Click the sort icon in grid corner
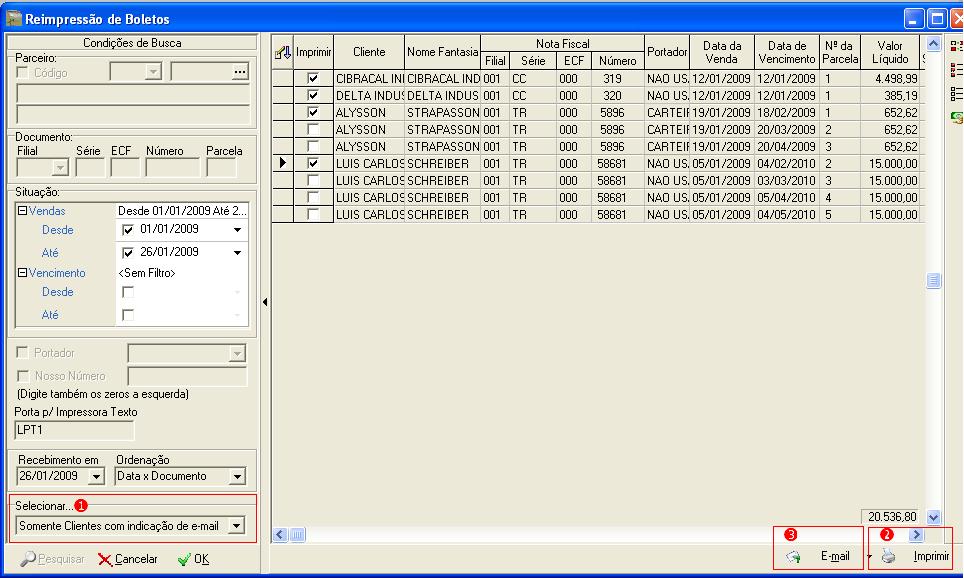Image resolution: width=964 pixels, height=578 pixels. (283, 52)
